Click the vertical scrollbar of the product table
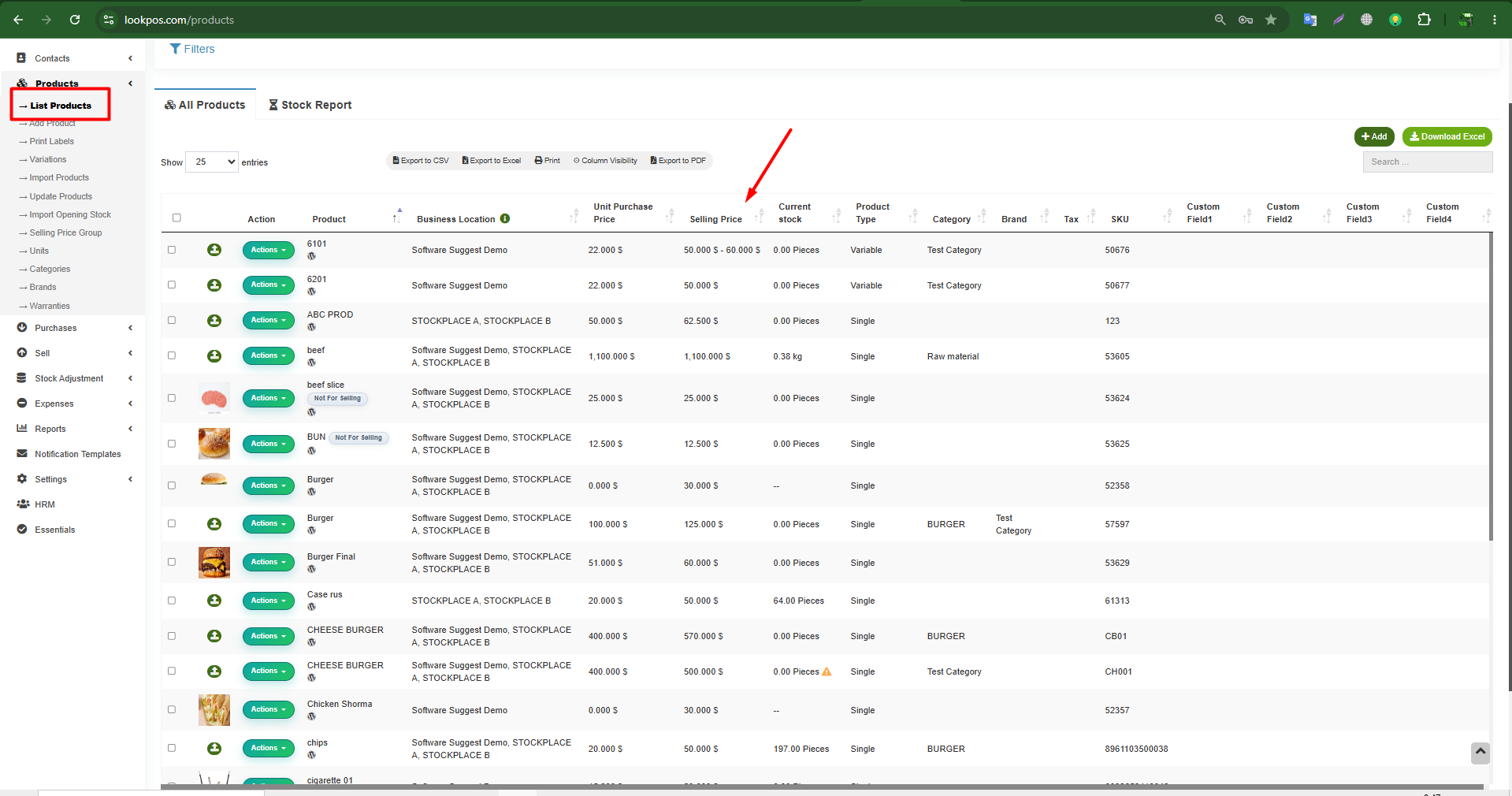This screenshot has height=796, width=1512. click(1491, 386)
